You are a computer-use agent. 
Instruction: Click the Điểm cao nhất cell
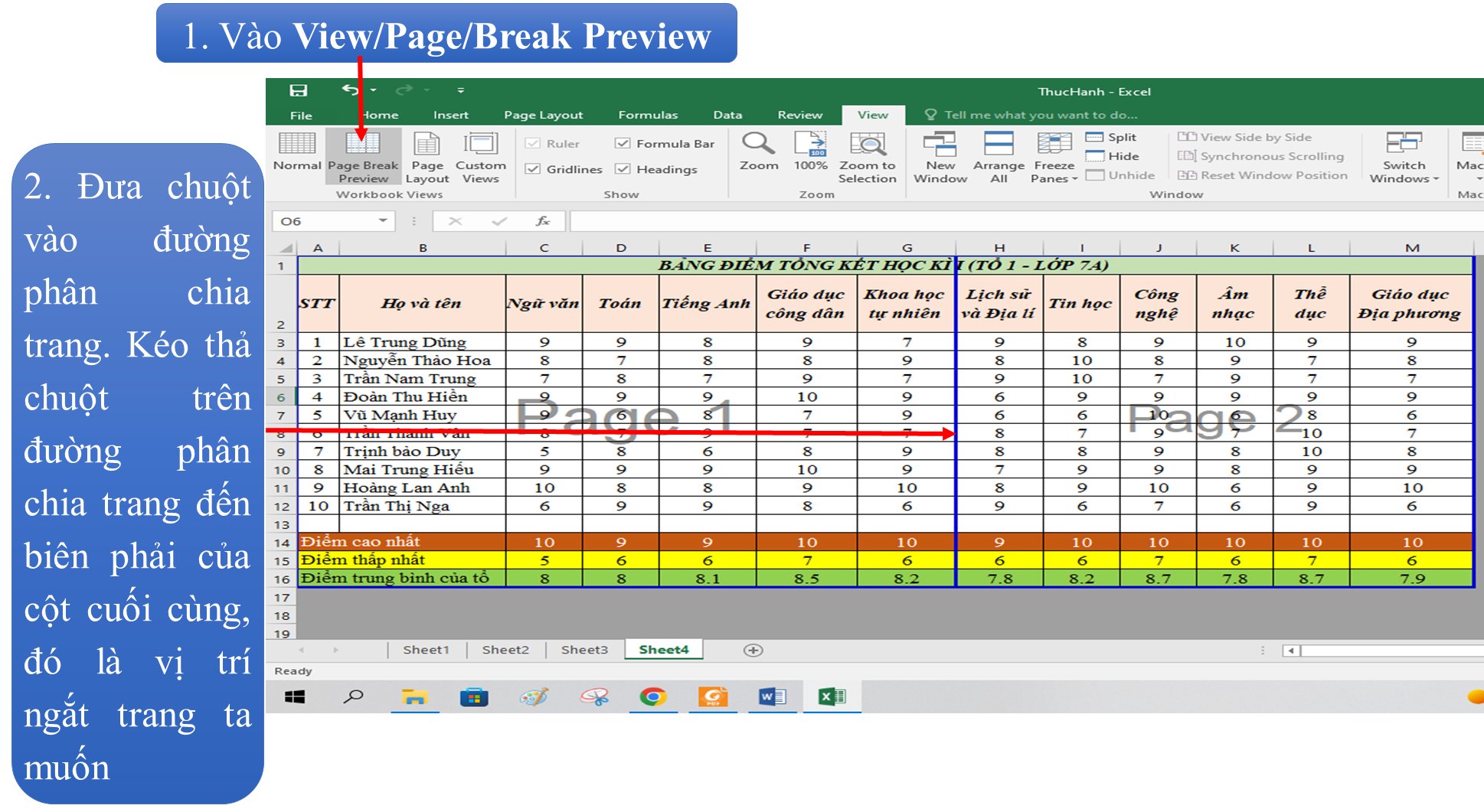[x=401, y=542]
